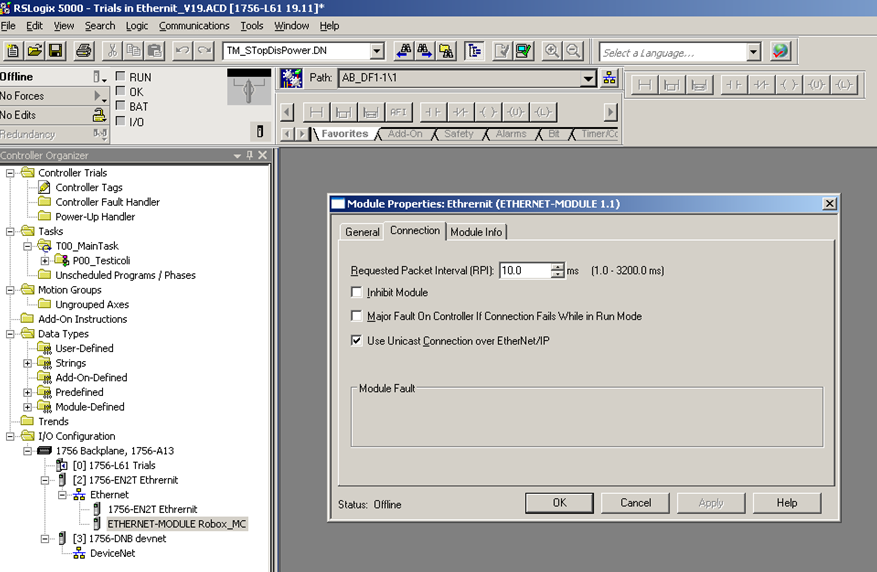
Task: Select the Add-On instruction tab
Action: 405,134
